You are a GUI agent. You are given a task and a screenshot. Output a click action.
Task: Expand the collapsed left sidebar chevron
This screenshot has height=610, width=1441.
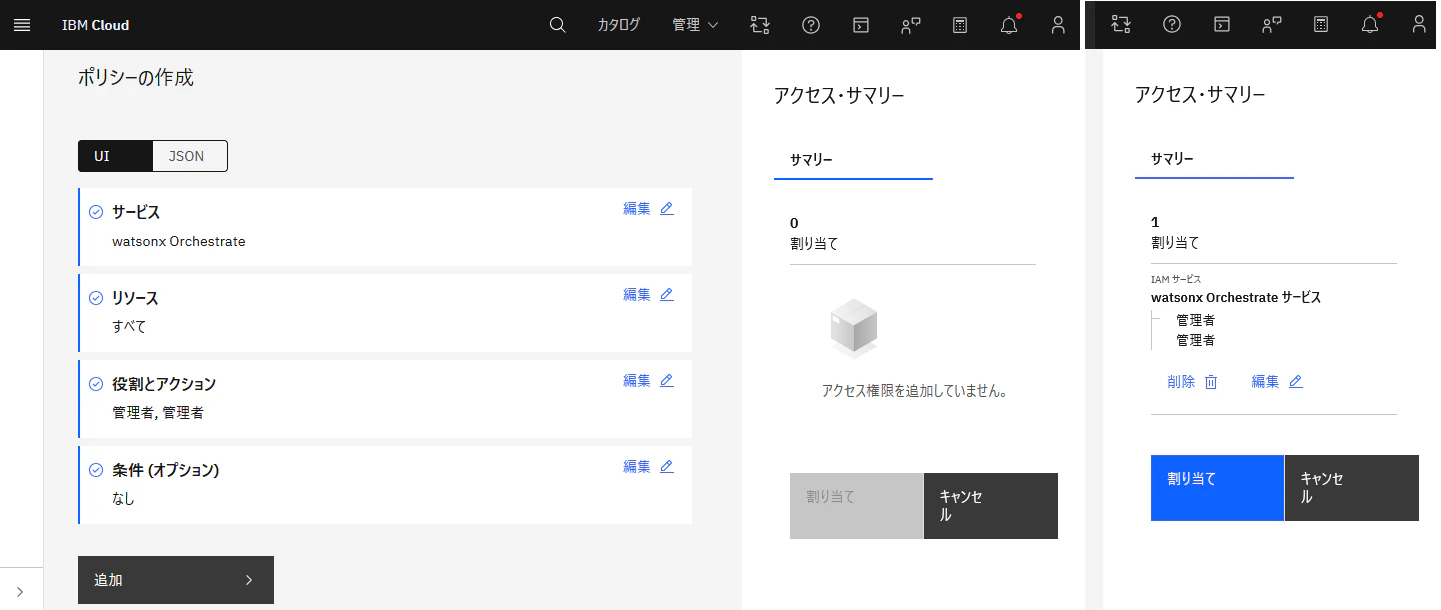20,591
